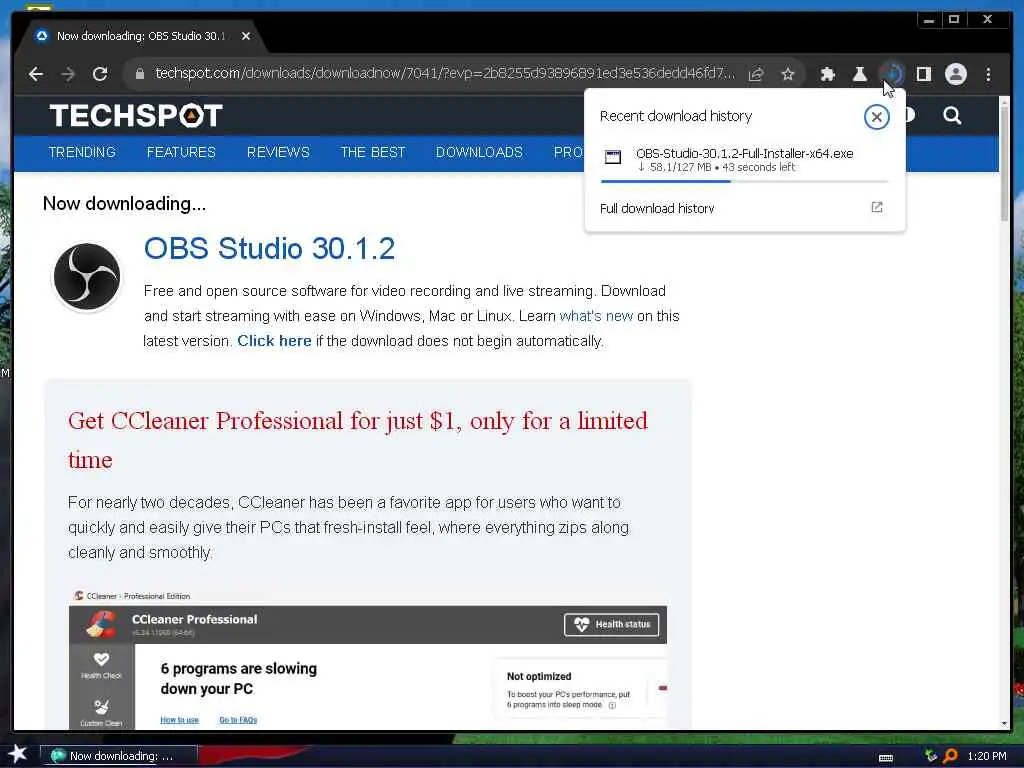Click the OBS installer file icon
This screenshot has height=768, width=1024.
pyautogui.click(x=613, y=157)
